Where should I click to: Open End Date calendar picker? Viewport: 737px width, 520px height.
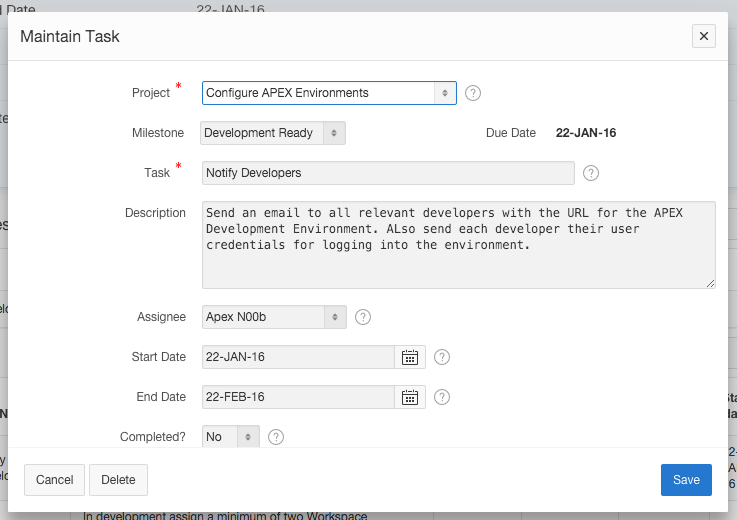[410, 397]
